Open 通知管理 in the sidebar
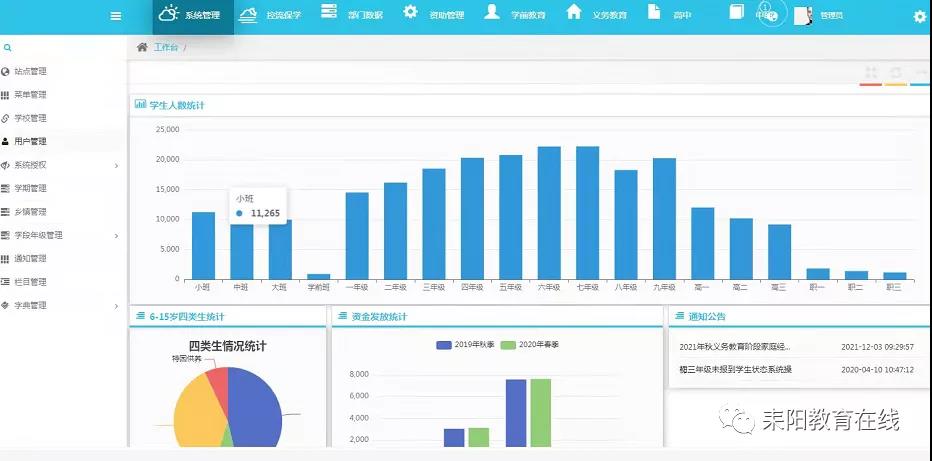Viewport: 932px width, 461px height. tap(30, 259)
